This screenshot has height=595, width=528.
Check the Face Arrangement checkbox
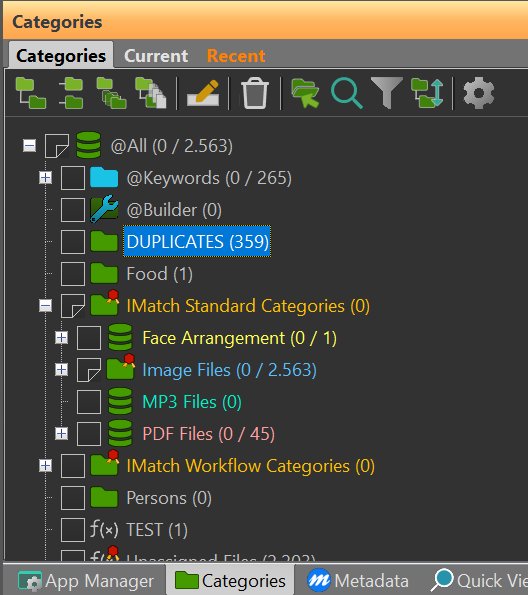click(88, 338)
